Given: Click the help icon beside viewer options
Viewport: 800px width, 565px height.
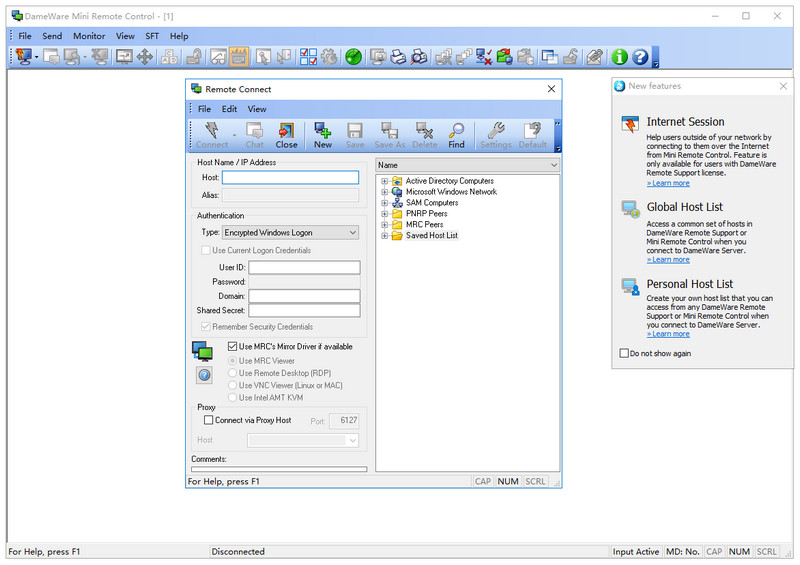Looking at the screenshot, I should pos(204,375).
